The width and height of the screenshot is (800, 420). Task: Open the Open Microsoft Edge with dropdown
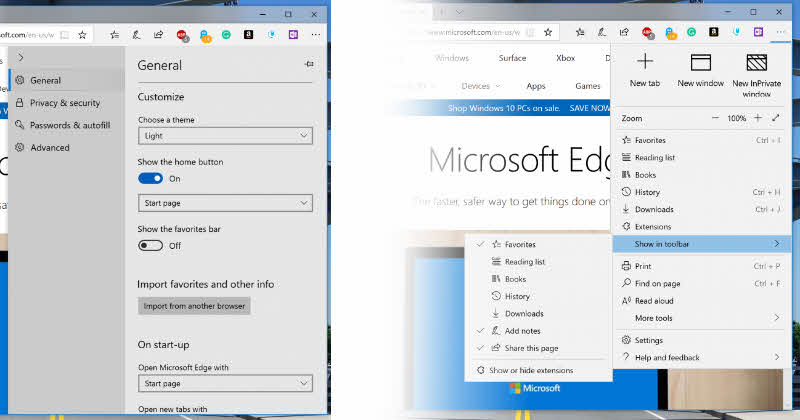225,383
